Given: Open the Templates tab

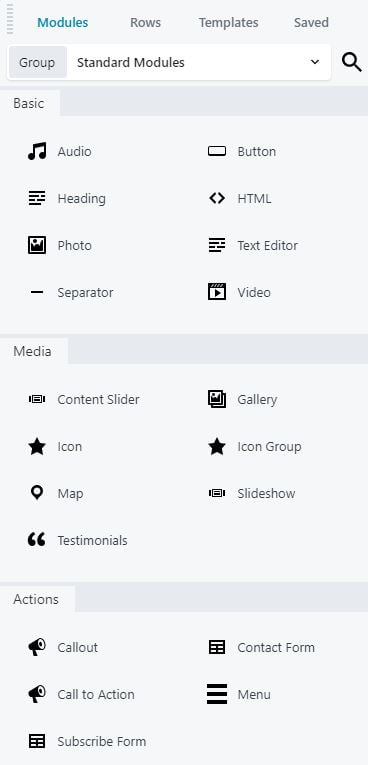Looking at the screenshot, I should pos(228,22).
